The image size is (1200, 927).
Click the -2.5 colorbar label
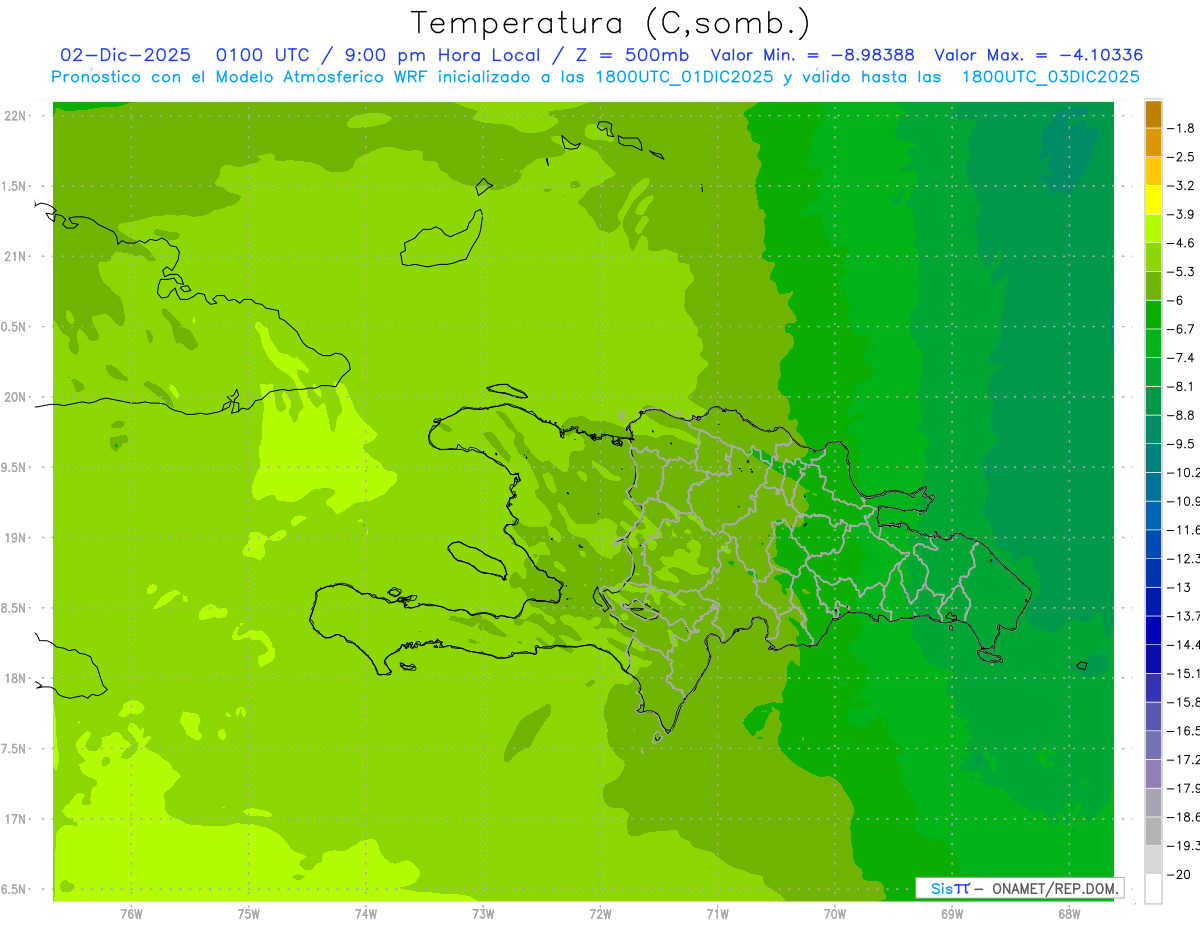pyautogui.click(x=1181, y=157)
